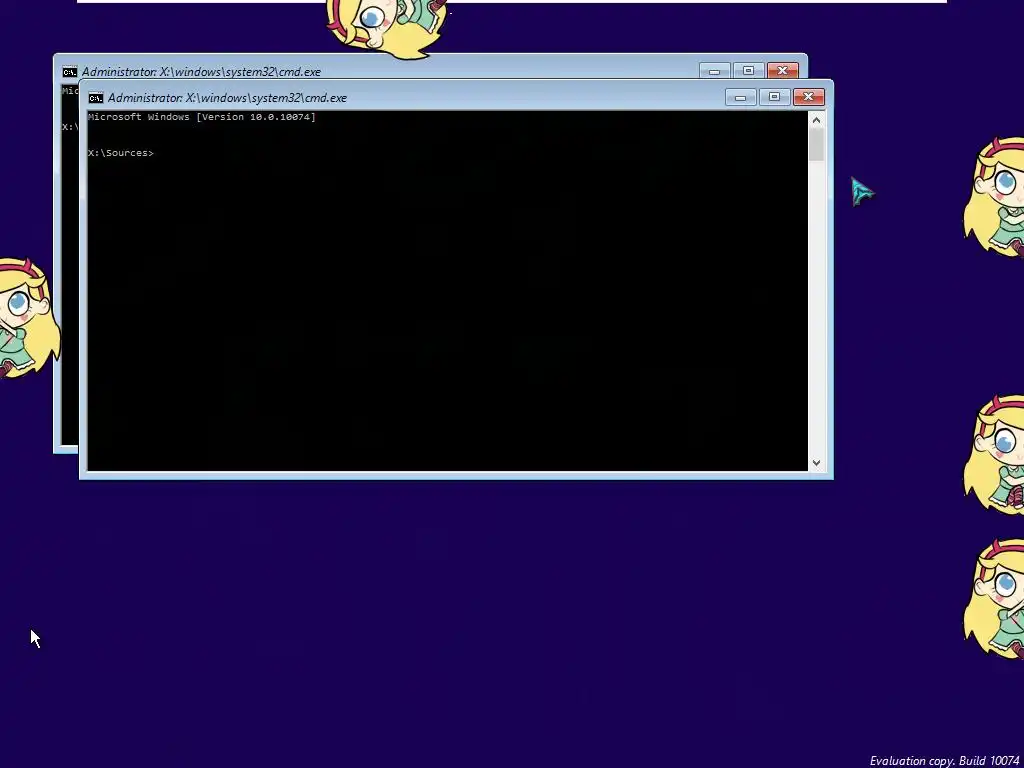Click the cmd icon in front window title bar
The width and height of the screenshot is (1024, 768).
click(95, 98)
